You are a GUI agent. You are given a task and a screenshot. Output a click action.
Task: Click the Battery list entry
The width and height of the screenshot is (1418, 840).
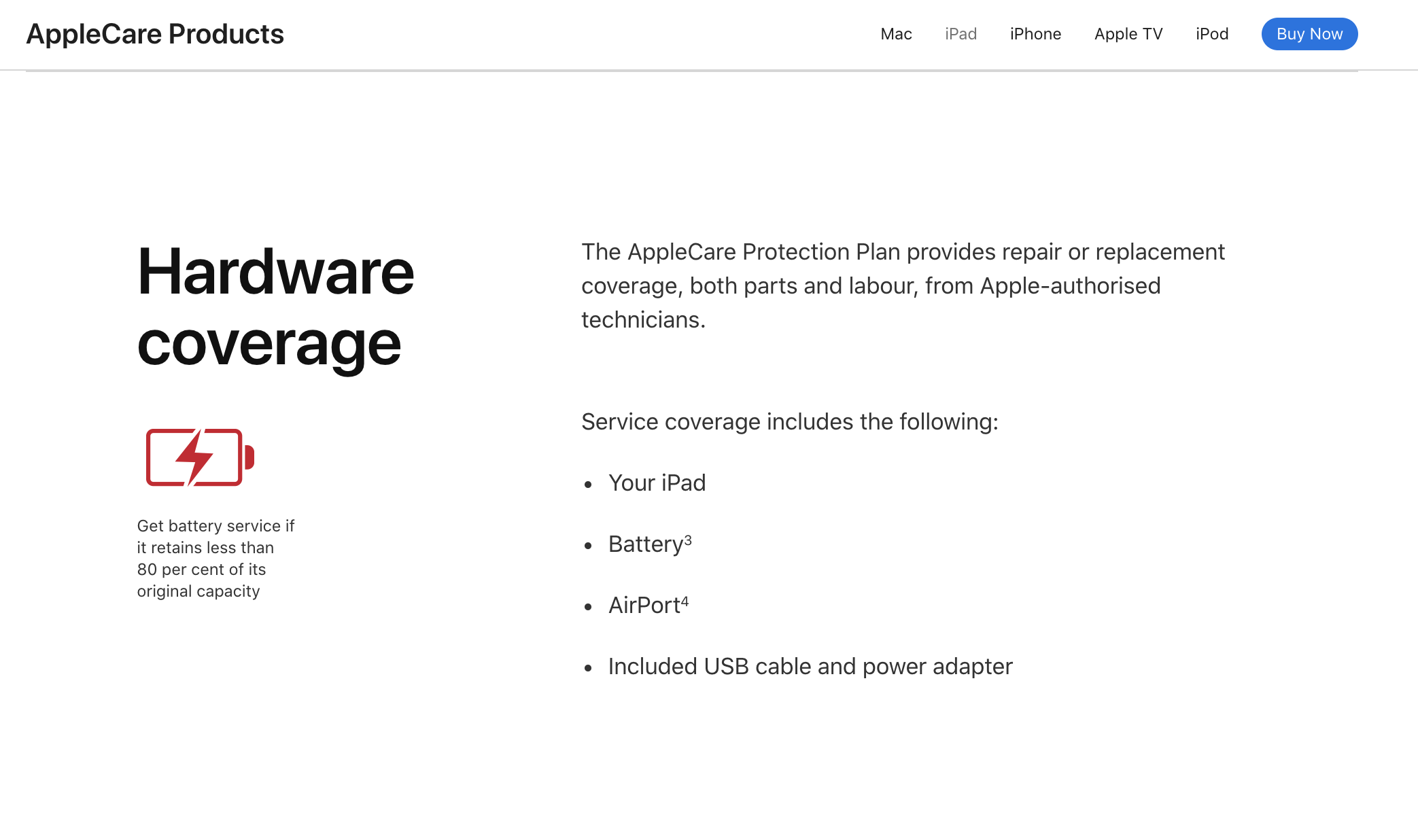(x=646, y=544)
